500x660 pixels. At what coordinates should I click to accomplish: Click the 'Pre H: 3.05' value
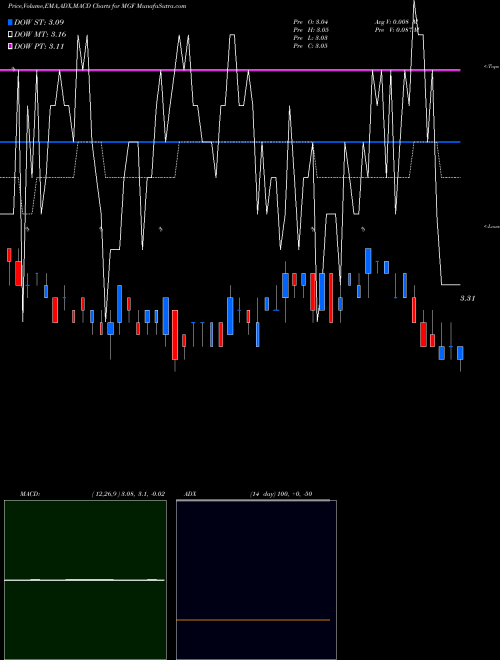point(311,30)
